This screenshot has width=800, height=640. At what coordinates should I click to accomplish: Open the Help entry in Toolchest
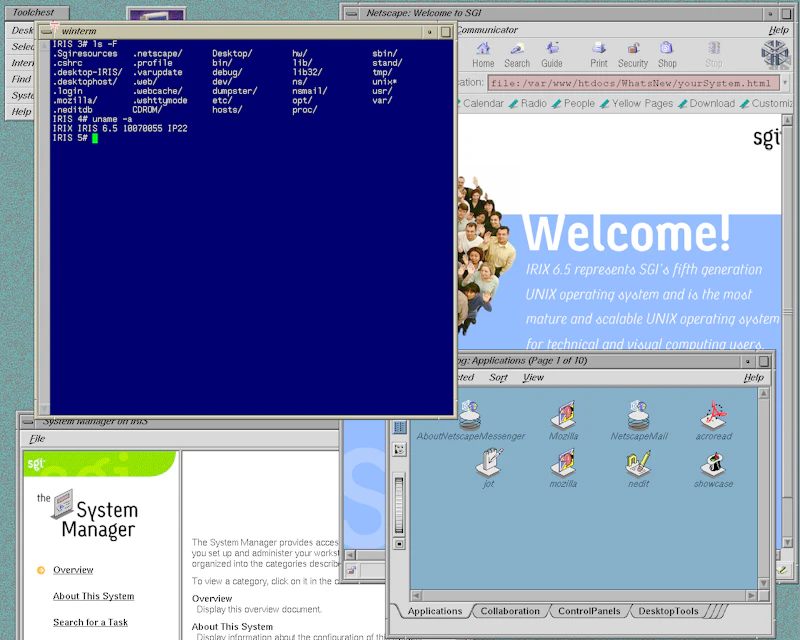pos(21,112)
